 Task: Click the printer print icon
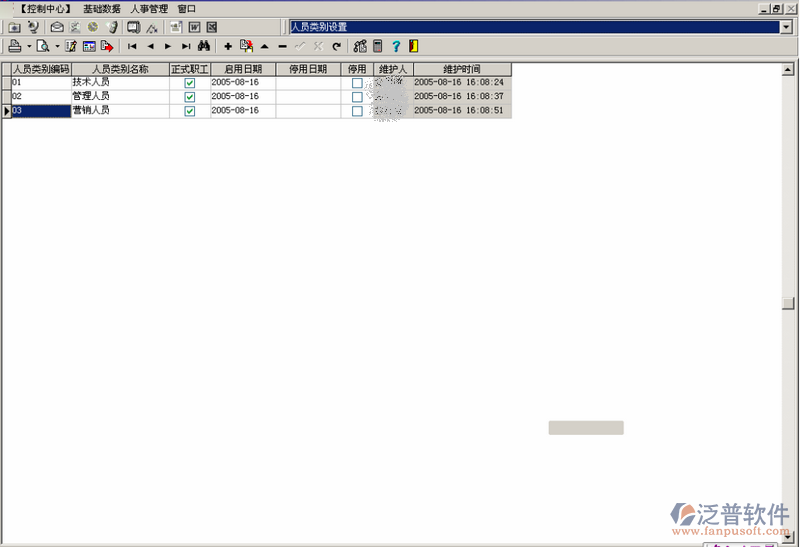(15, 46)
